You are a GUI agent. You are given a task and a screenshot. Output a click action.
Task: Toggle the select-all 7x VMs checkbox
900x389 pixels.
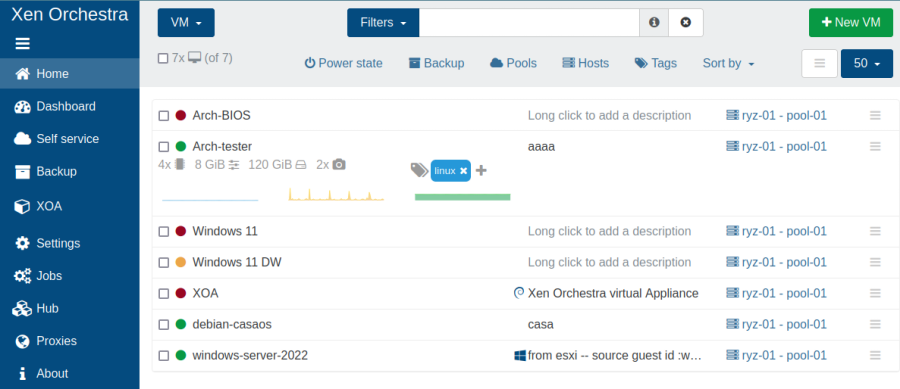(162, 58)
